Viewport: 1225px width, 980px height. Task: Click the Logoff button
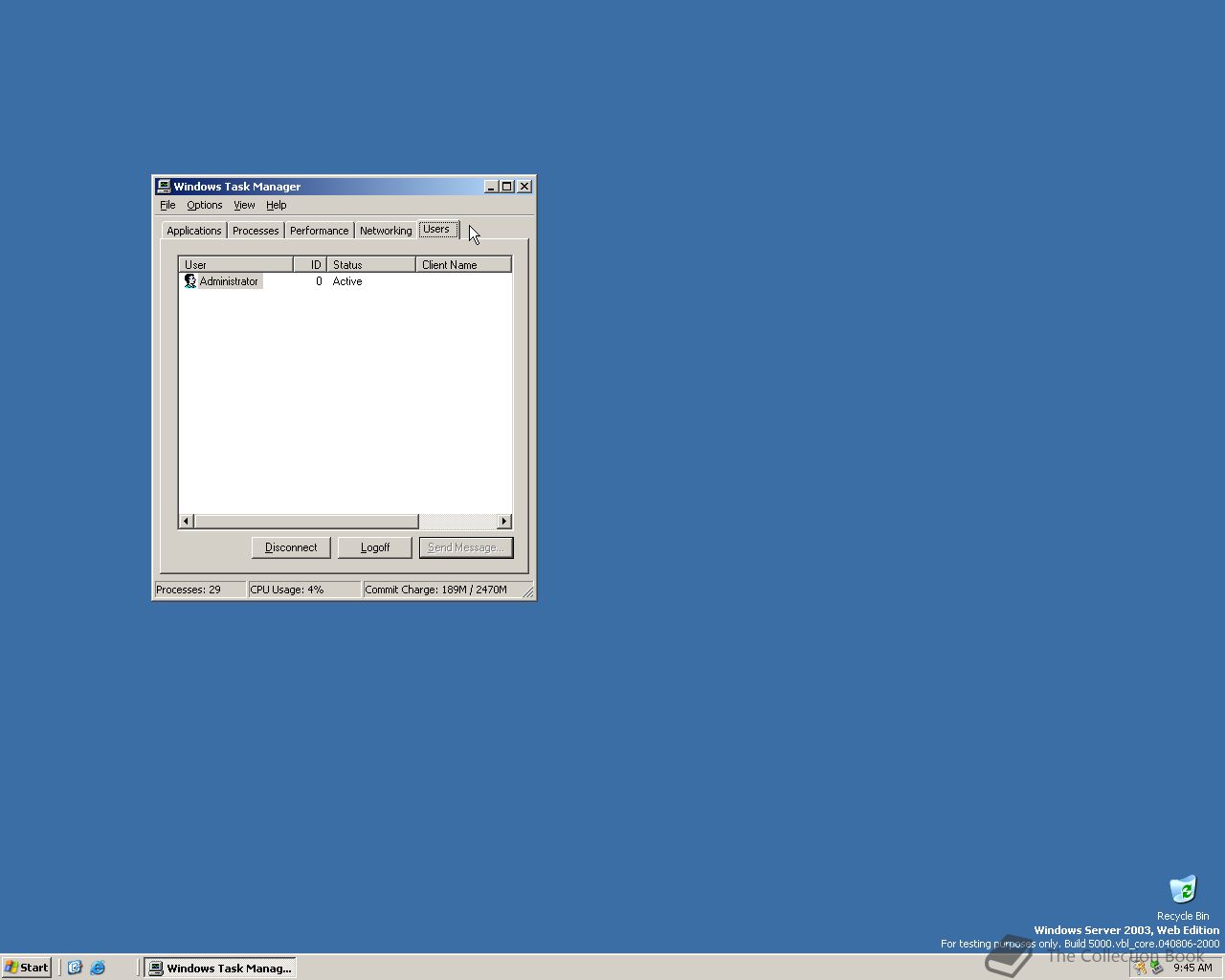click(x=375, y=547)
